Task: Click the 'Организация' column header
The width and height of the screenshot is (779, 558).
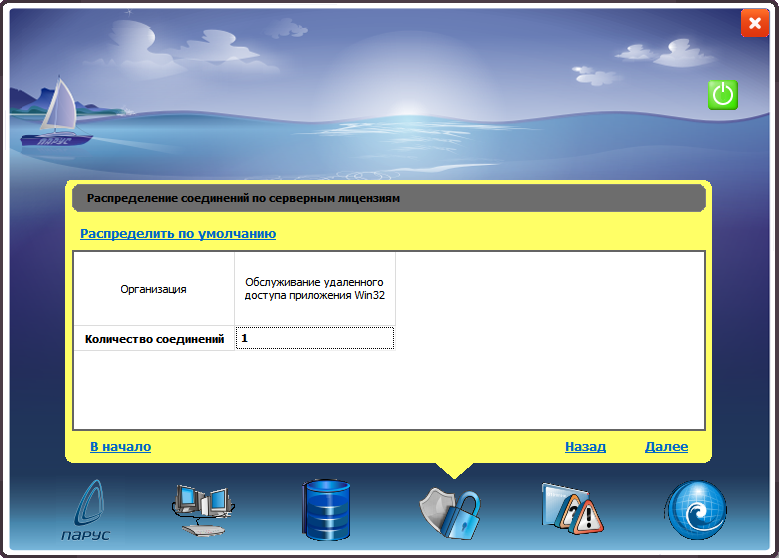Action: [x=154, y=289]
